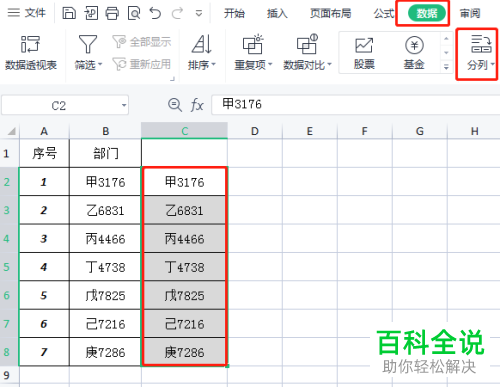The height and width of the screenshot is (387, 500).
Task: Click the zoom magnifier icon by formula bar
Action: [175, 105]
